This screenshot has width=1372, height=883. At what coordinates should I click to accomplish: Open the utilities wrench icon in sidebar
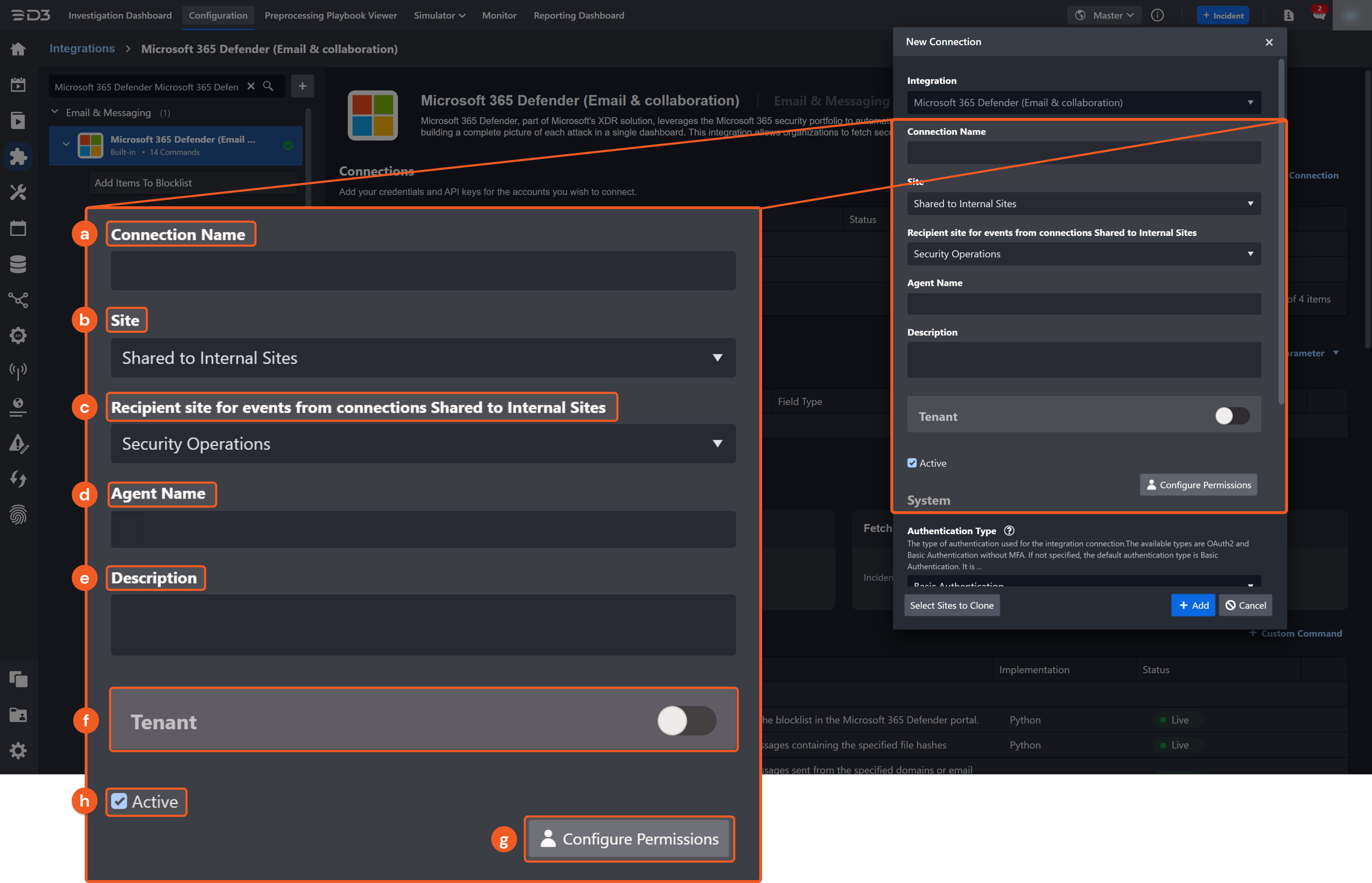(18, 192)
